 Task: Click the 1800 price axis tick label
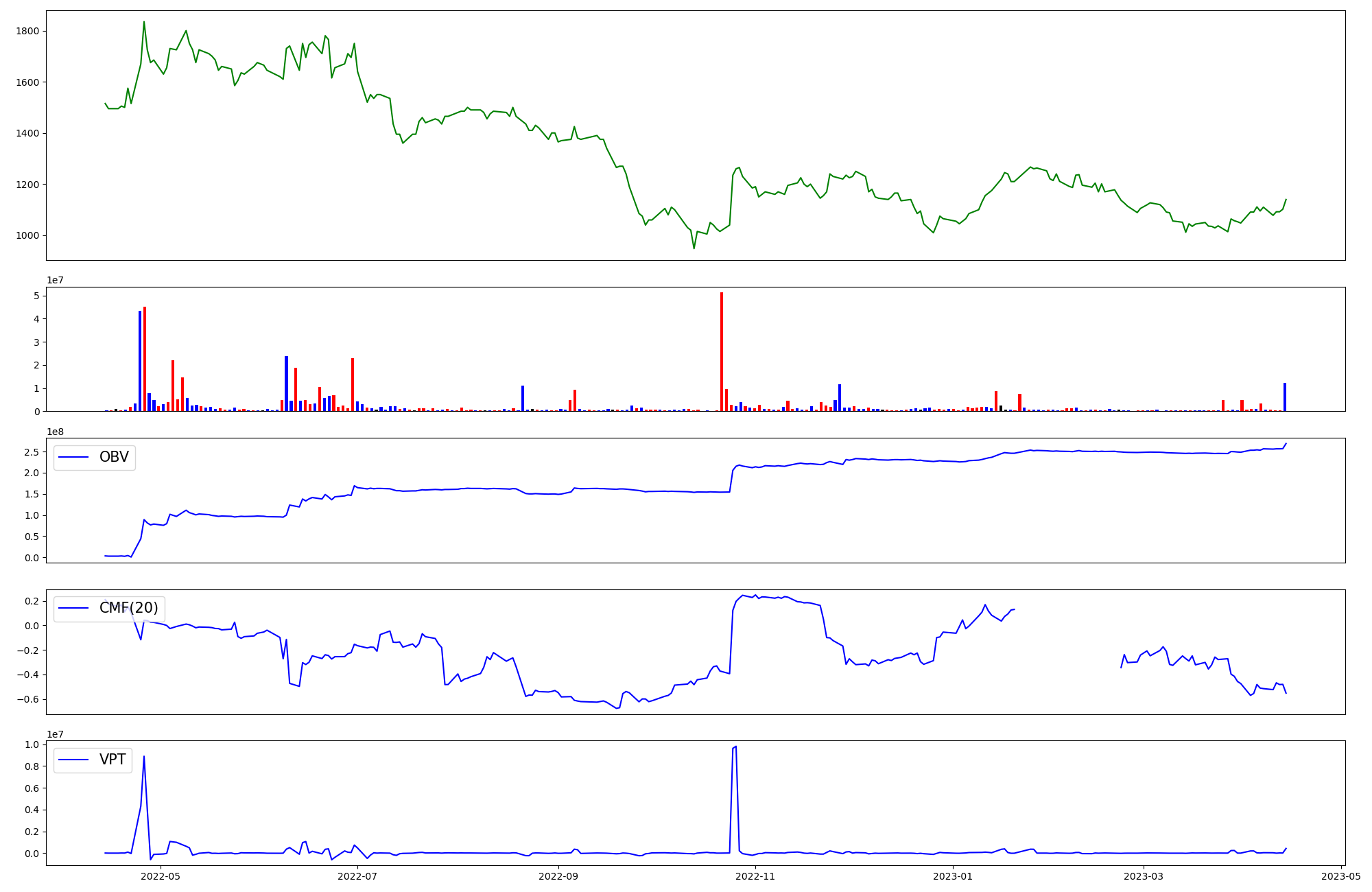click(27, 32)
